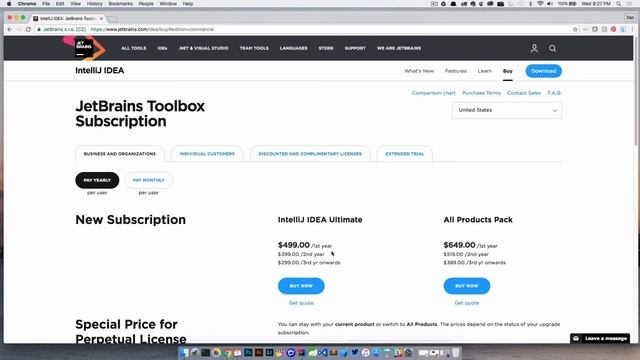Open the Contact Sales link

[524, 93]
